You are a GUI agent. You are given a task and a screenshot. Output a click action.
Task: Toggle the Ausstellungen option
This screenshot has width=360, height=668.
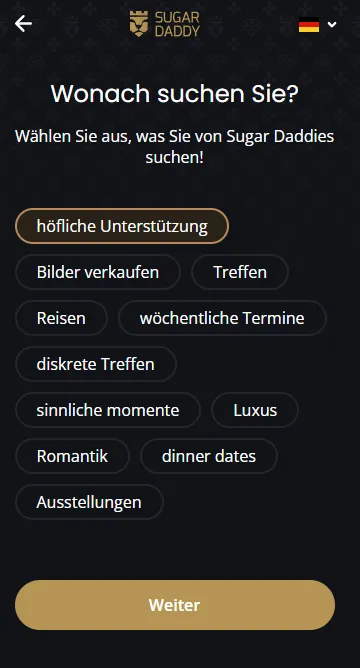[x=89, y=502]
